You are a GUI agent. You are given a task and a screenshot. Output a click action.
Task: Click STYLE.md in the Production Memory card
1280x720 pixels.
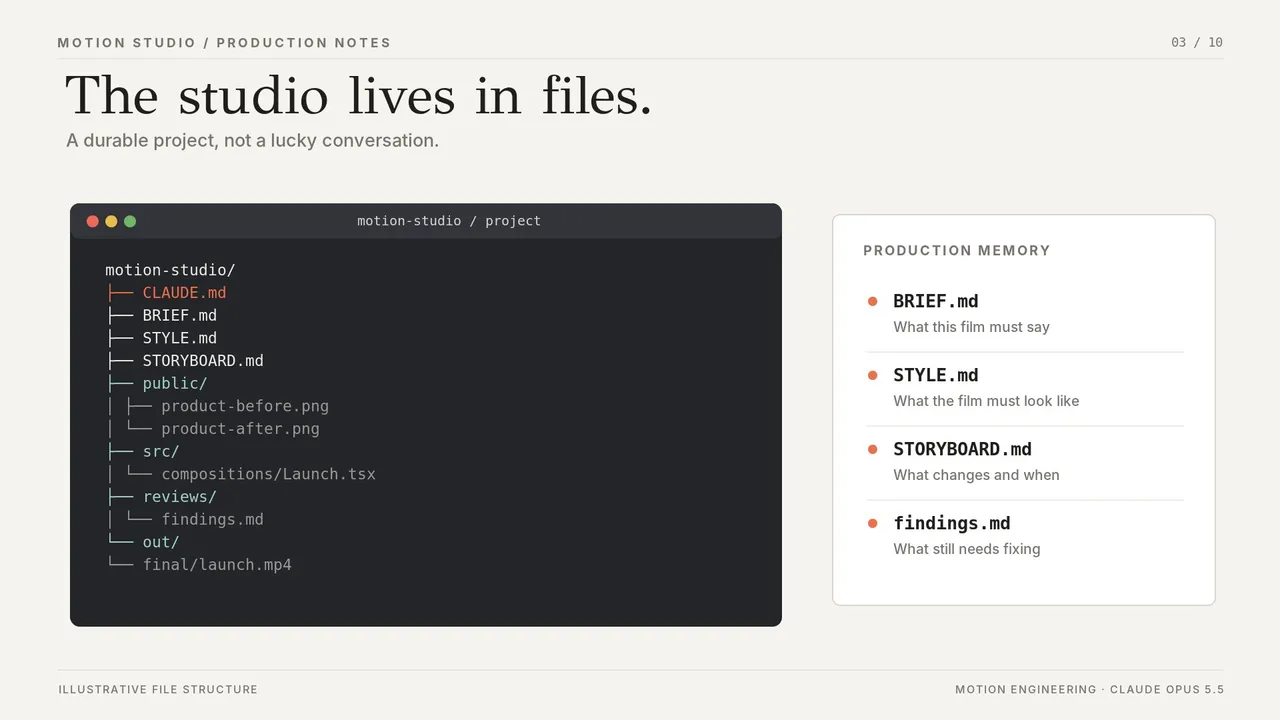coord(936,375)
